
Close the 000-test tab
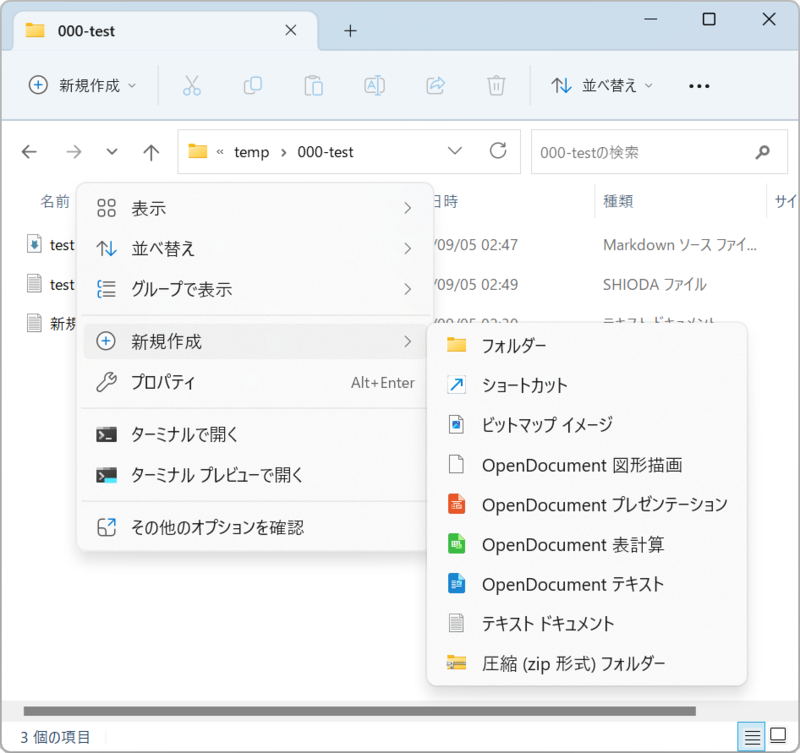coord(291,31)
